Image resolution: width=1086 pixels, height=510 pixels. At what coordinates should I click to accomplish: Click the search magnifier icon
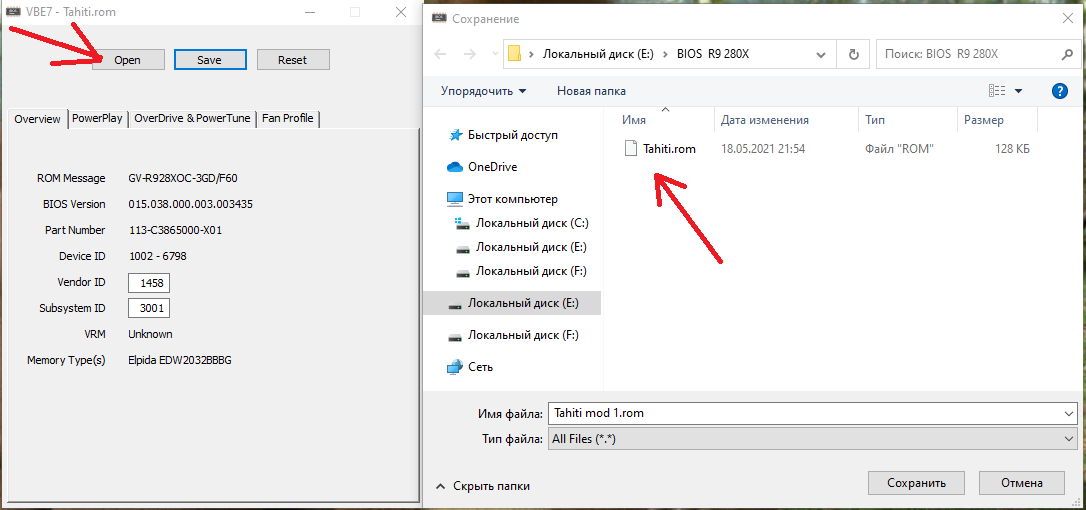1067,54
